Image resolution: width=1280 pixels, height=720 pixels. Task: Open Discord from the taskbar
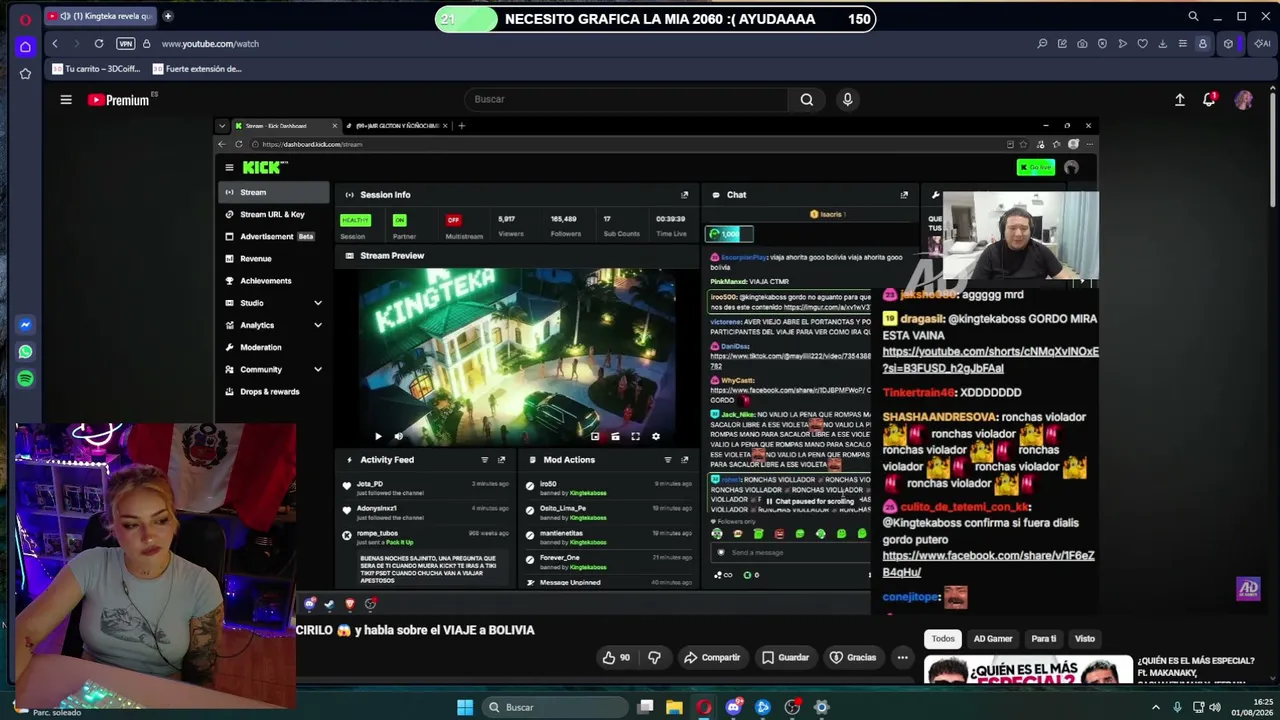[x=733, y=707]
